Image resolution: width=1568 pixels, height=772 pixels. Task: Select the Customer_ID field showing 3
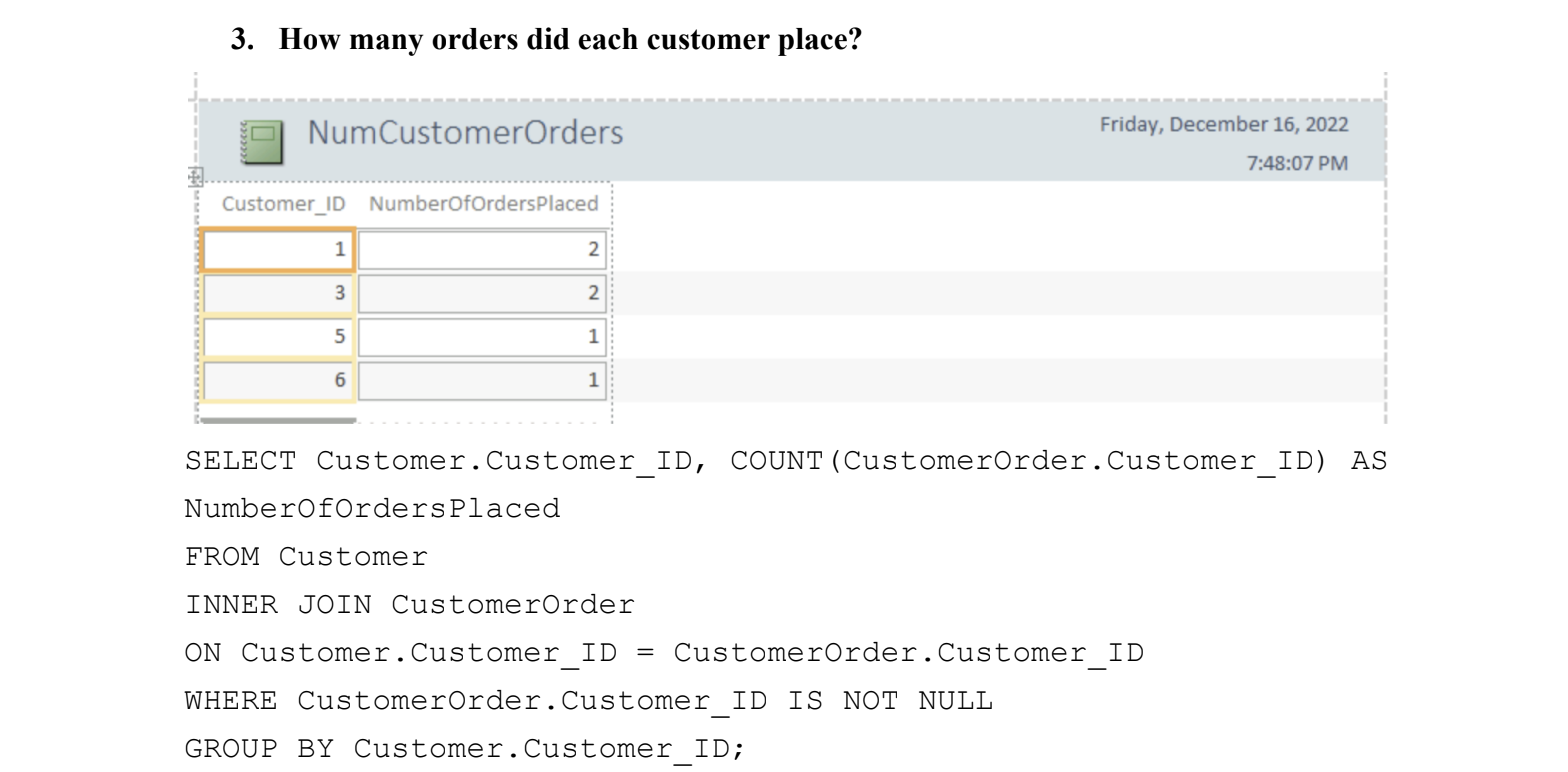(x=277, y=294)
